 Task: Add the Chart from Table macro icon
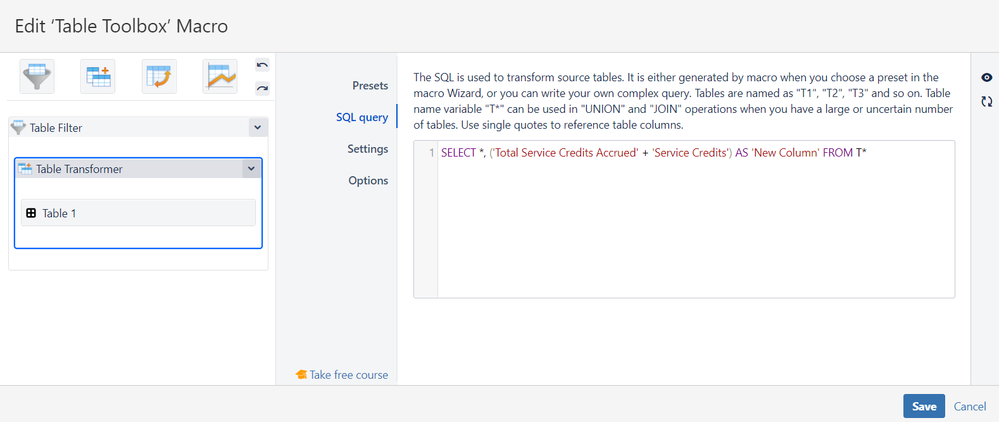coord(220,76)
